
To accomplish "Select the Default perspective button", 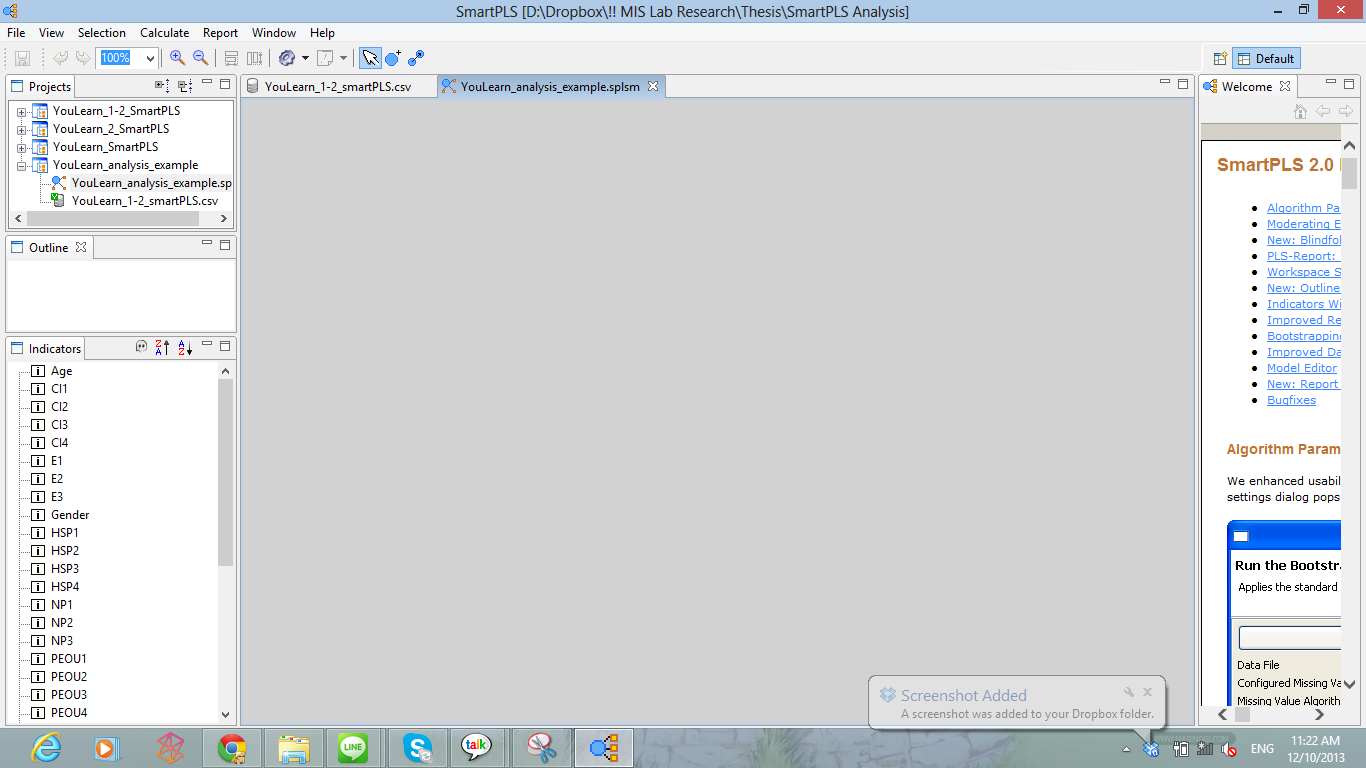I will [1266, 58].
